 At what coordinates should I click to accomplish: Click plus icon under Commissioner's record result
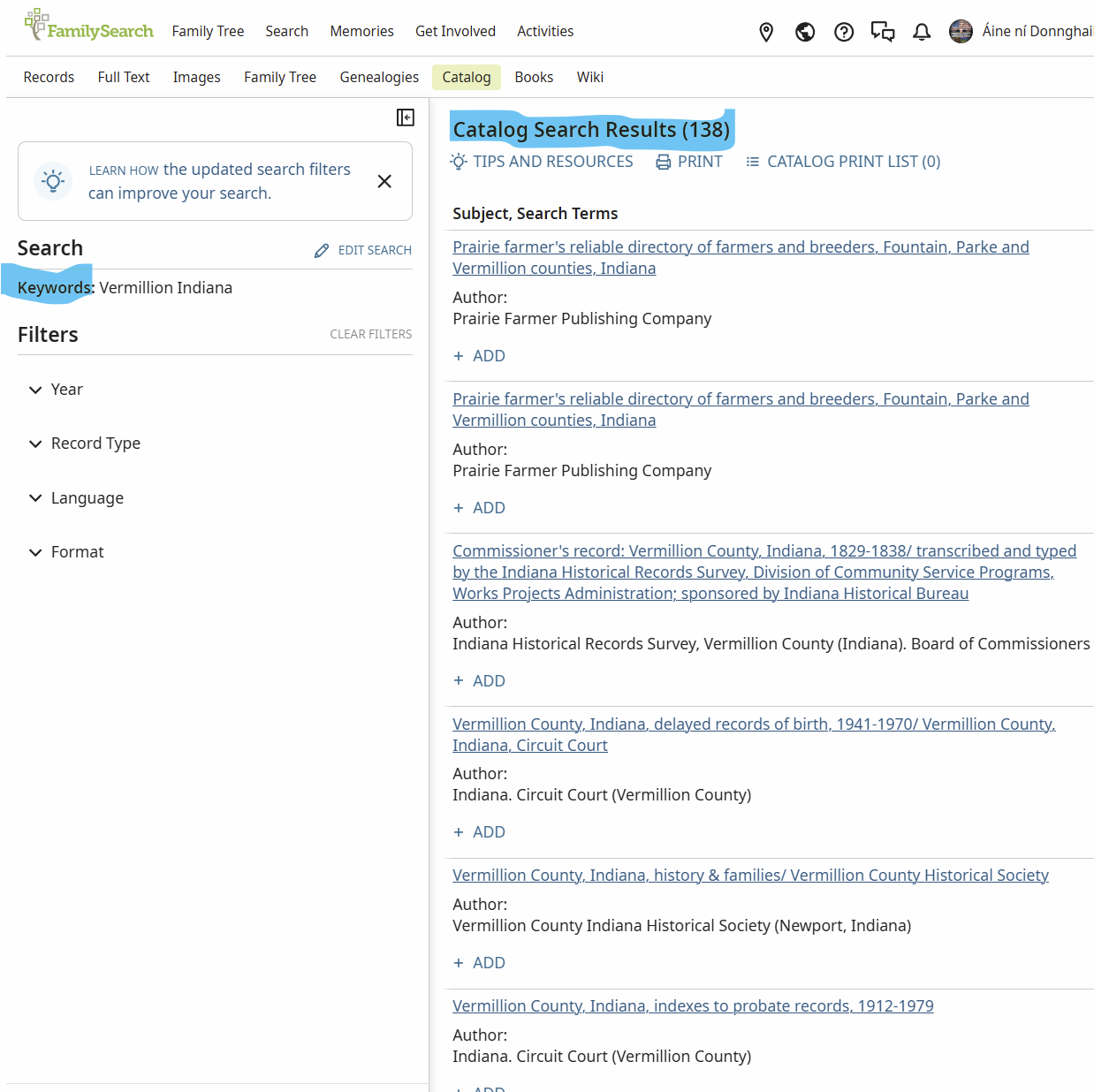coord(459,681)
